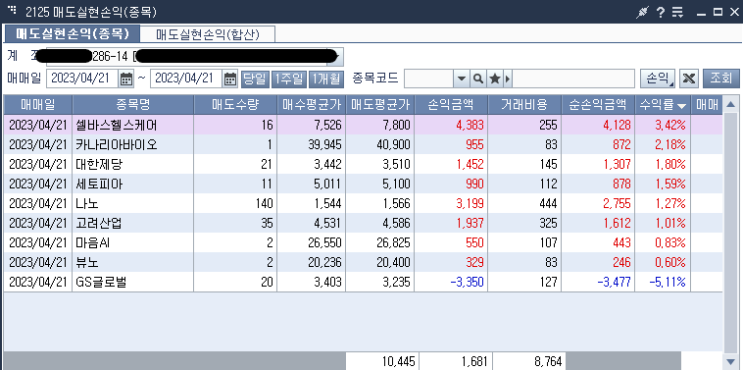Open the end date calendar picker
The height and width of the screenshot is (370, 743).
[x=230, y=79]
